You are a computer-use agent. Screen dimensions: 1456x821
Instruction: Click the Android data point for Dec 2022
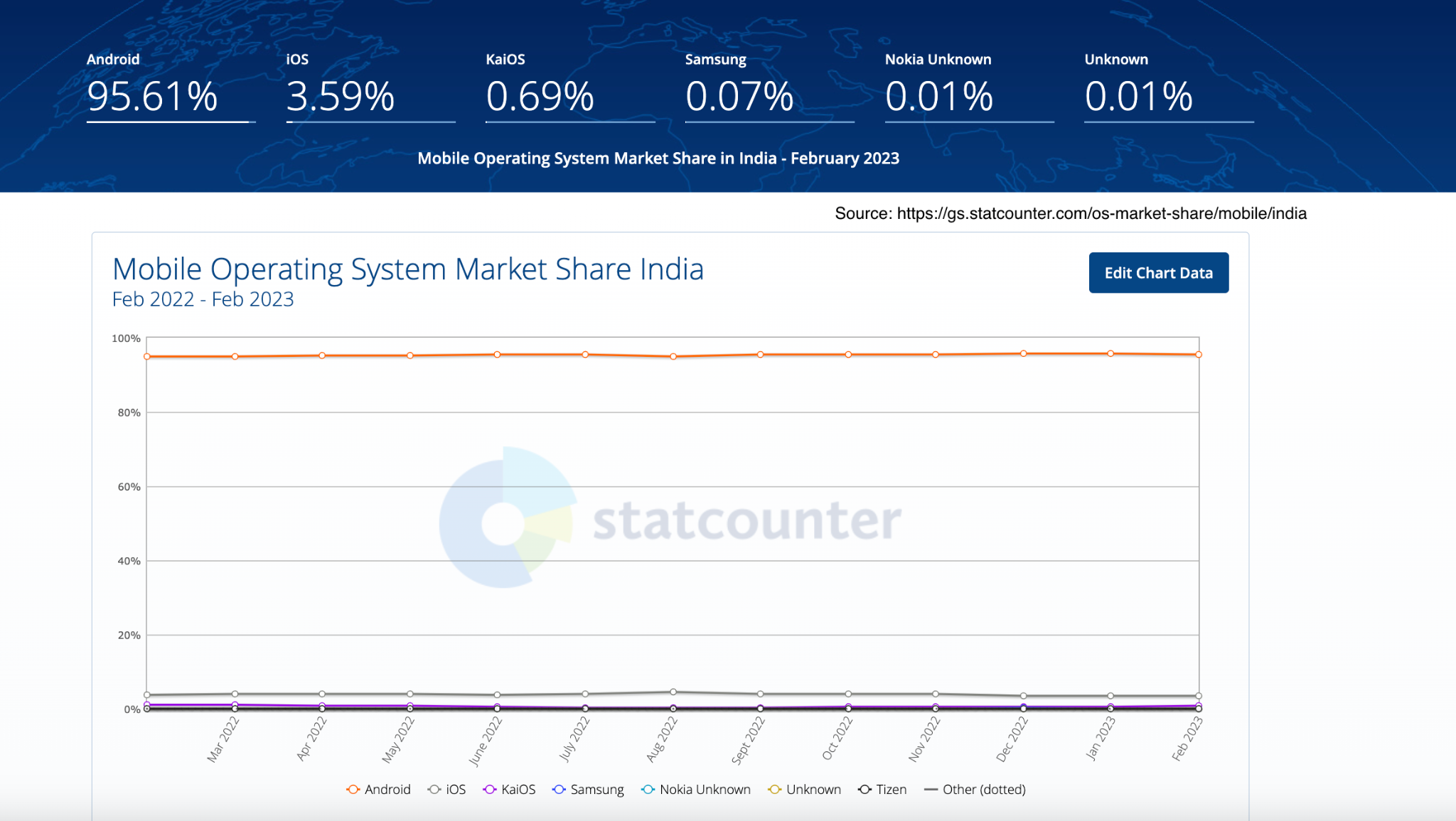click(x=1023, y=353)
